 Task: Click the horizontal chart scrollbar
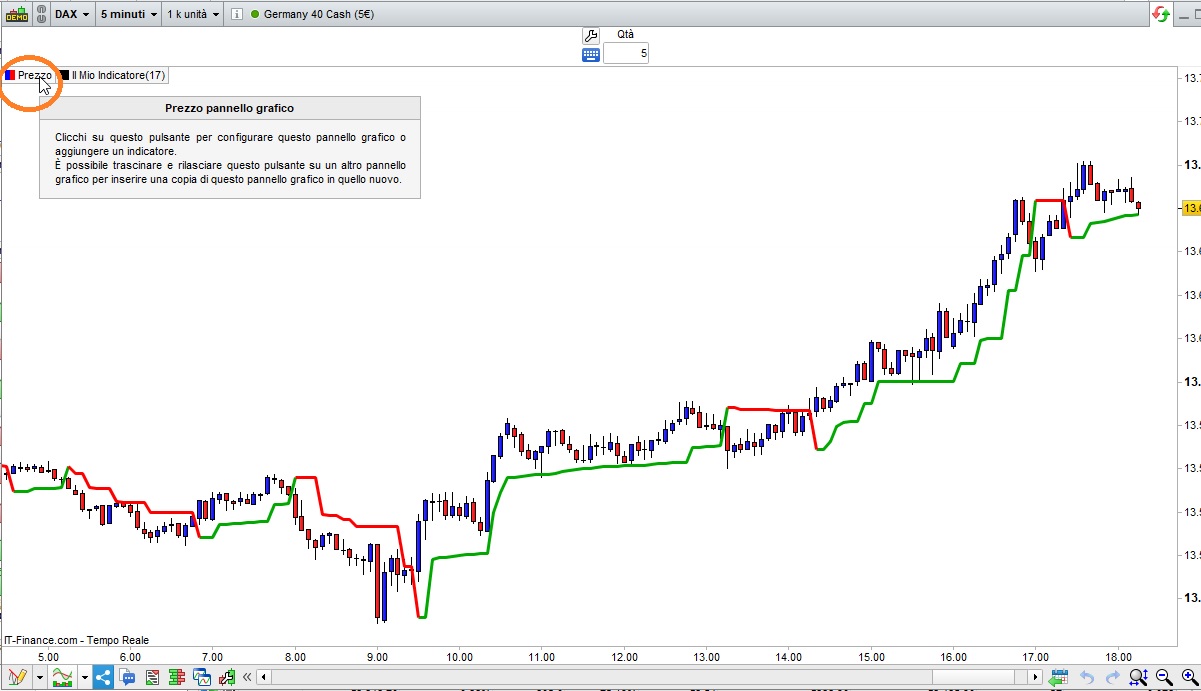click(x=649, y=678)
